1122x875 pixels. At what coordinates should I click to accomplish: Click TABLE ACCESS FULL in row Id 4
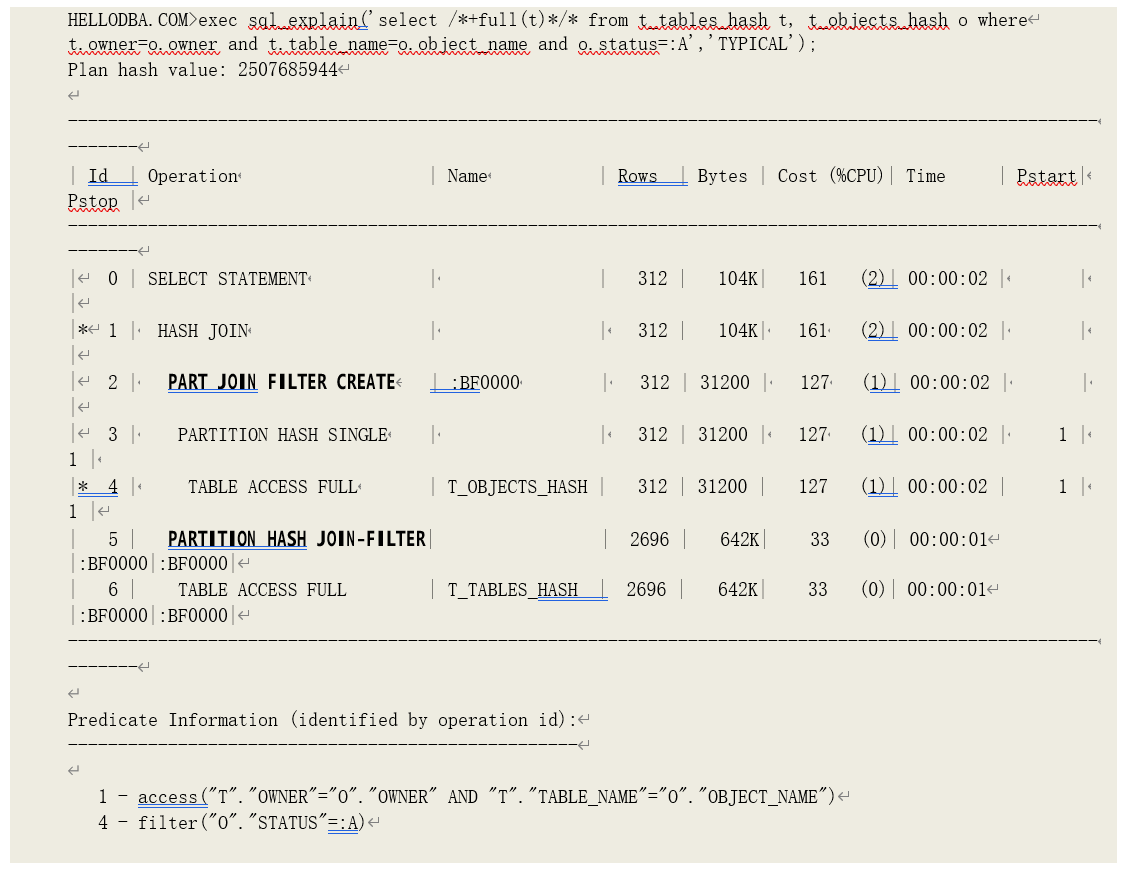coord(272,487)
